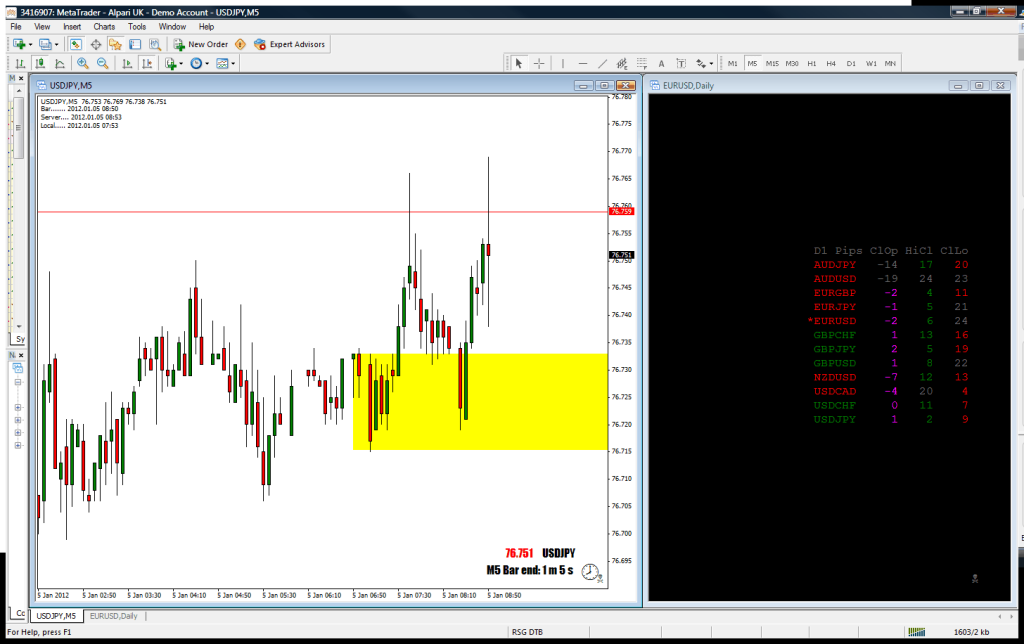Set timeframe to H1
The height and width of the screenshot is (644, 1024).
point(812,63)
